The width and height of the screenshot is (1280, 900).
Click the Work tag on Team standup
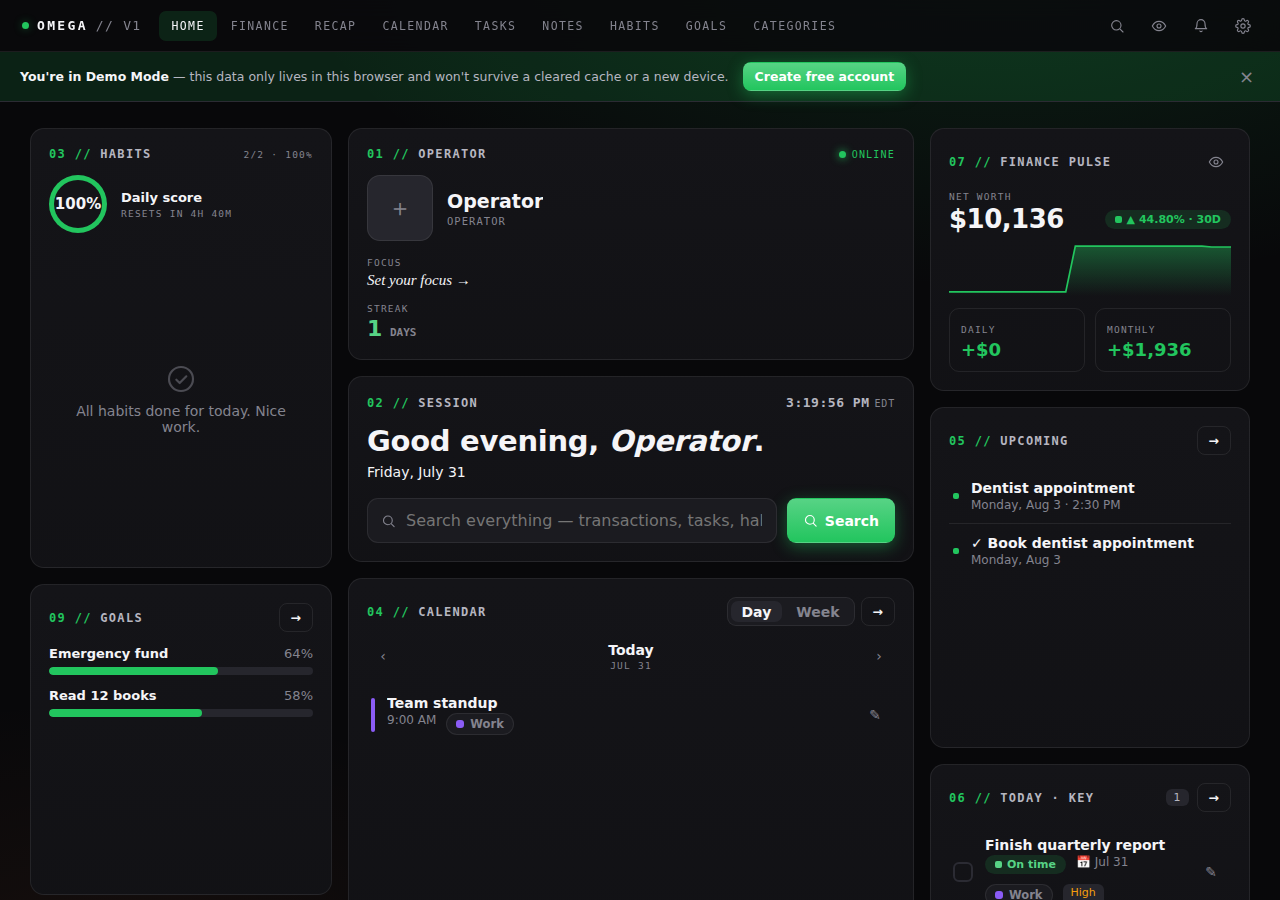click(x=480, y=724)
